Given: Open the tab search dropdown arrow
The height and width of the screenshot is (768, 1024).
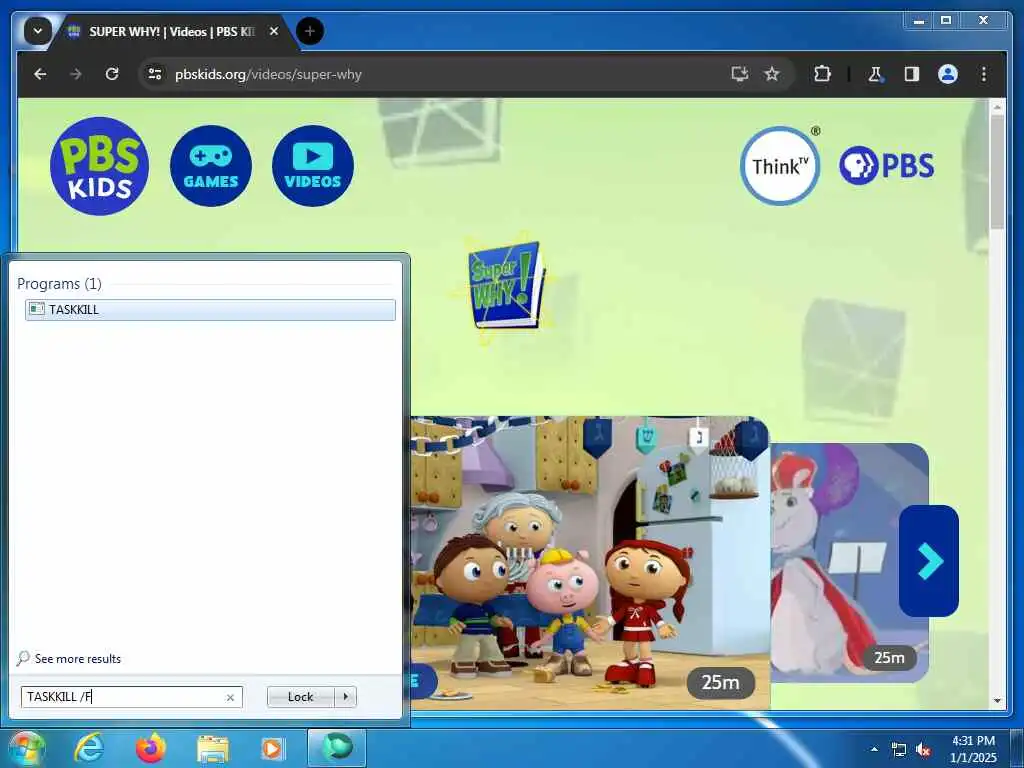Looking at the screenshot, I should point(38,31).
